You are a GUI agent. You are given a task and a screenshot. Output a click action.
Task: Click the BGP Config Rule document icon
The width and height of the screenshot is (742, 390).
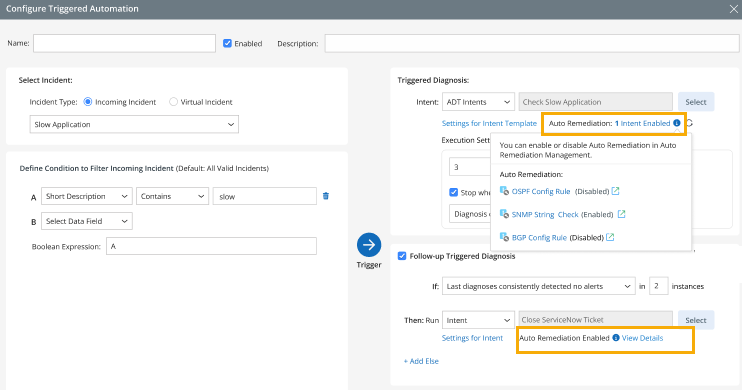pyautogui.click(x=504, y=237)
